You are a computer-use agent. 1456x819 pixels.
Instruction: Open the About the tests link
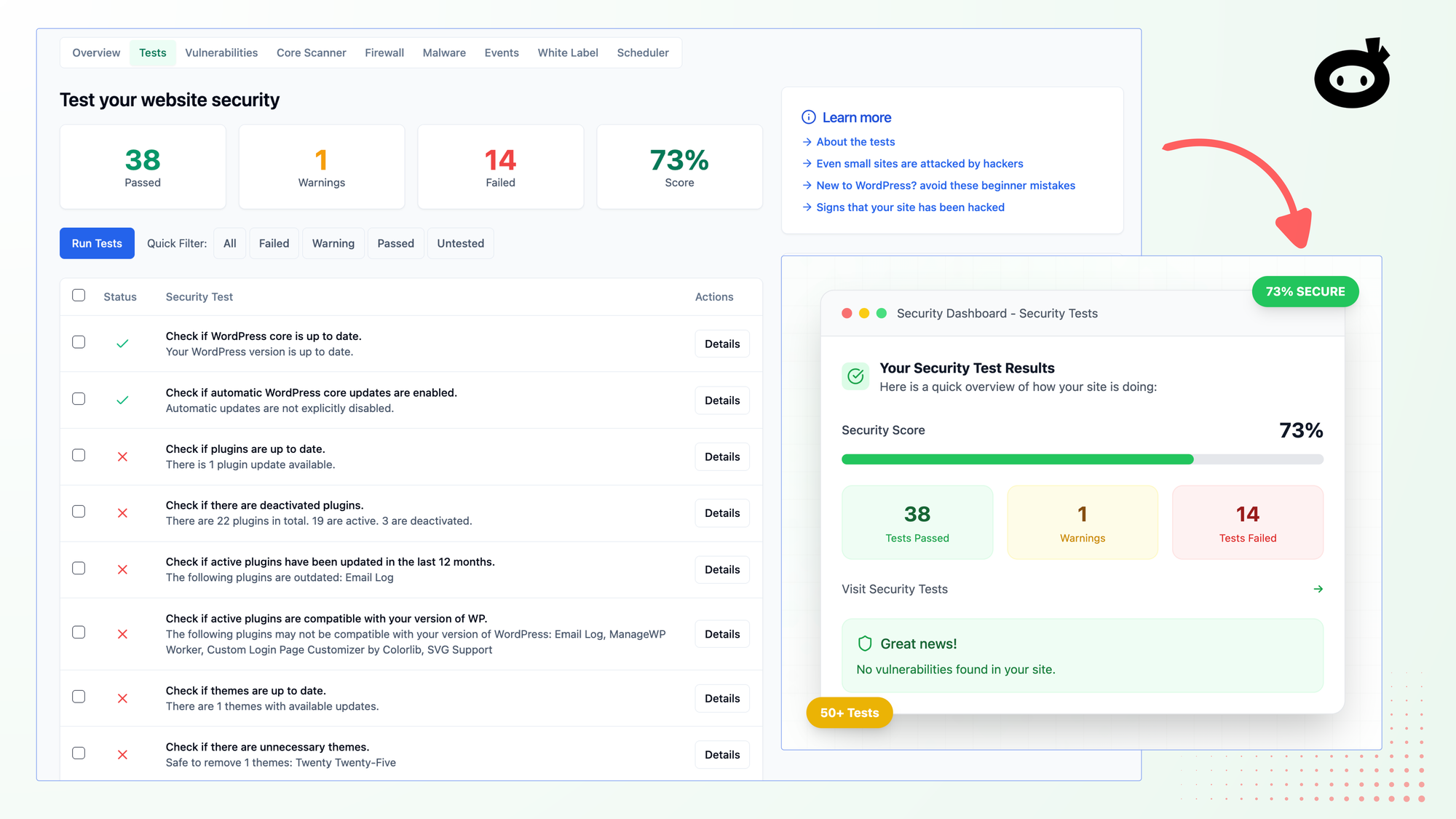pos(855,142)
